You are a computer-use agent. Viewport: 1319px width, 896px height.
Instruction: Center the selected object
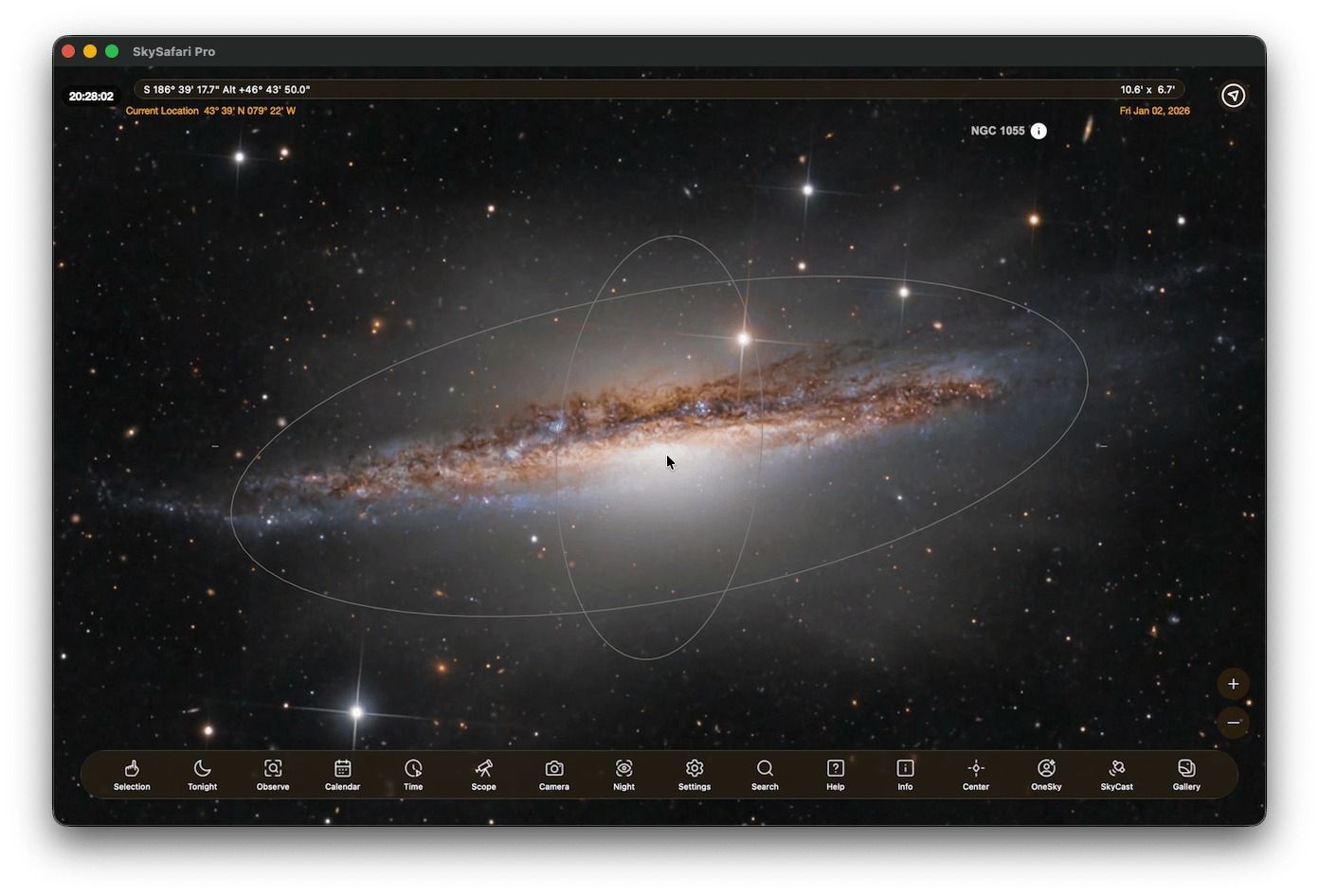[976, 774]
